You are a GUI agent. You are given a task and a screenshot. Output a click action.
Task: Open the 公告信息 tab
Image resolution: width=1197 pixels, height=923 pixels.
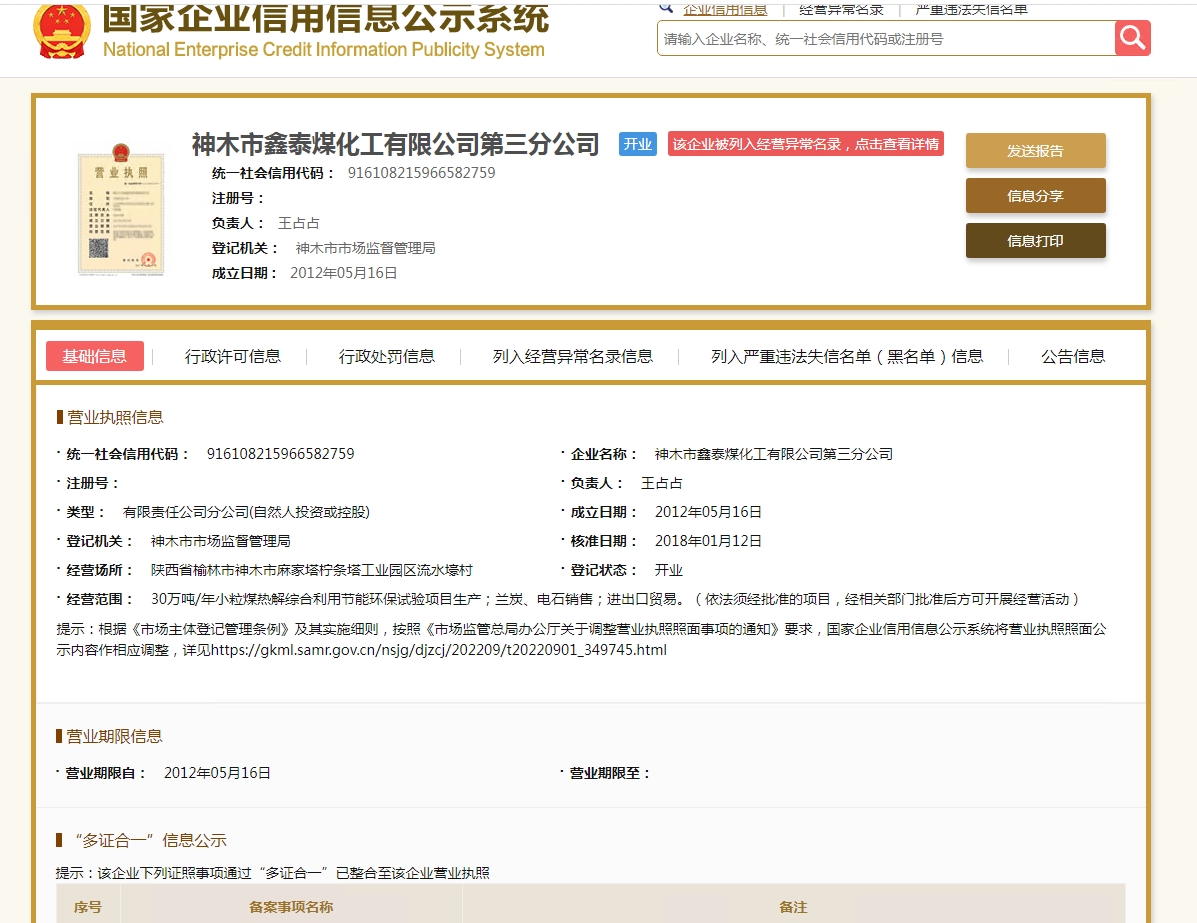pyautogui.click(x=1073, y=357)
